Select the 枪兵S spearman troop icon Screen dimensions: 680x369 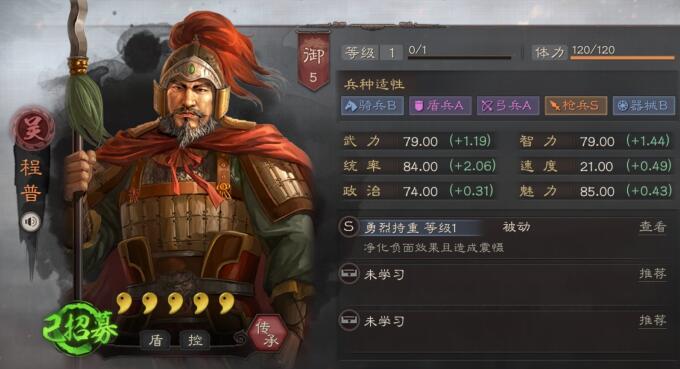(x=576, y=105)
